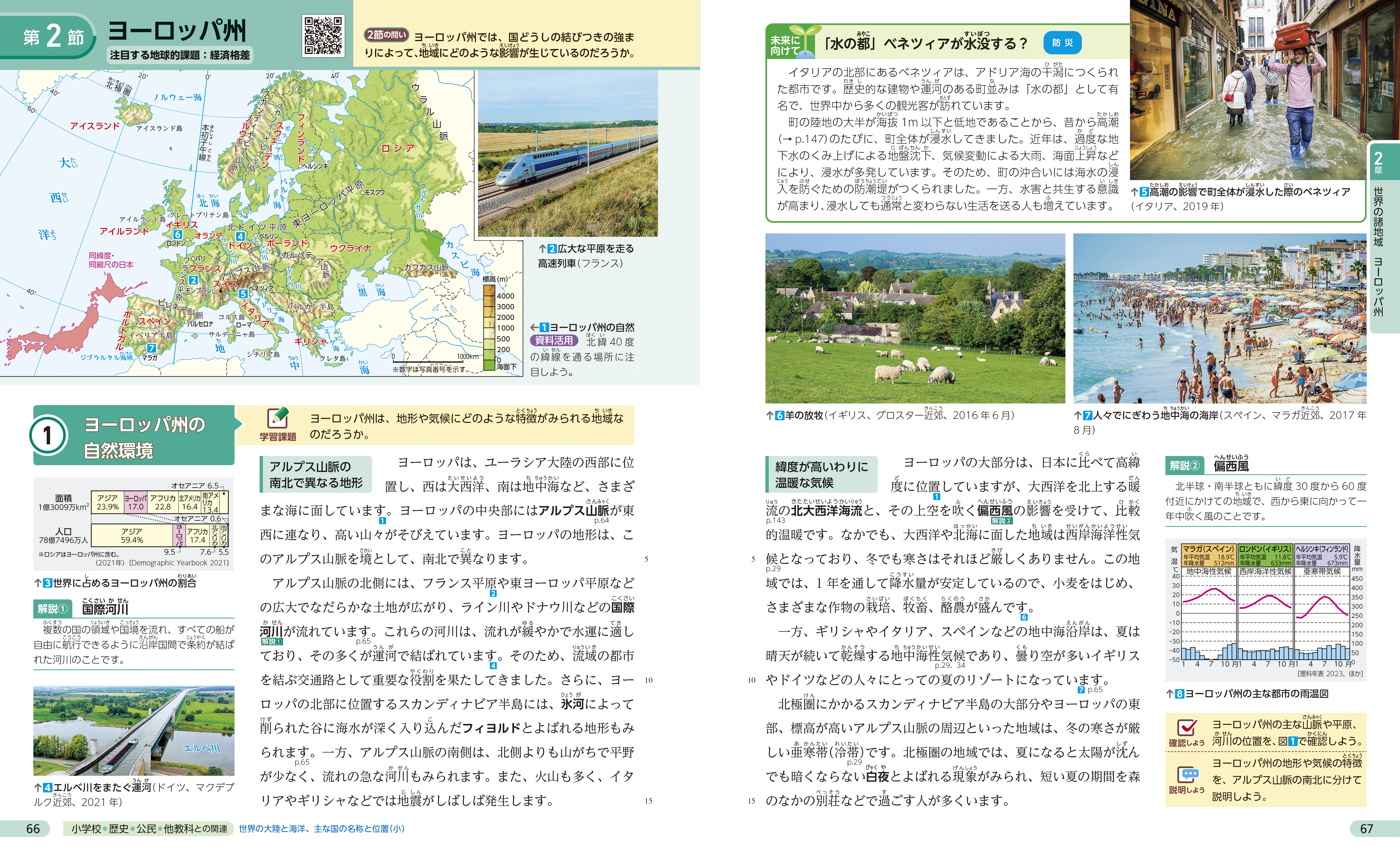Click the purple 資料活用 badge
The height and width of the screenshot is (857, 1400).
[554, 341]
